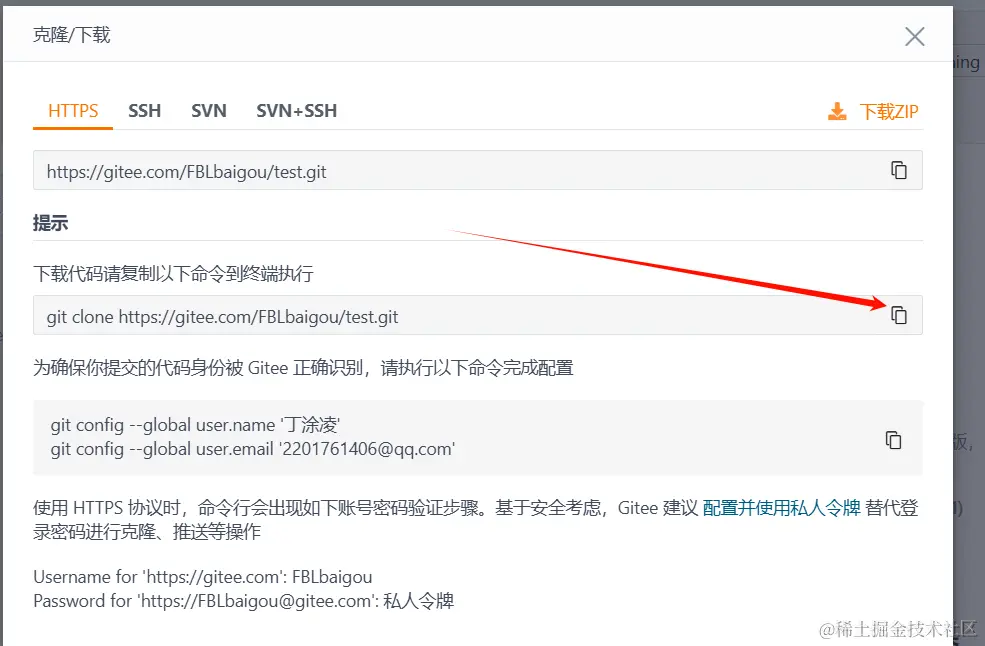Switch to the SVN tab
Viewport: 985px width, 646px height.
209,111
